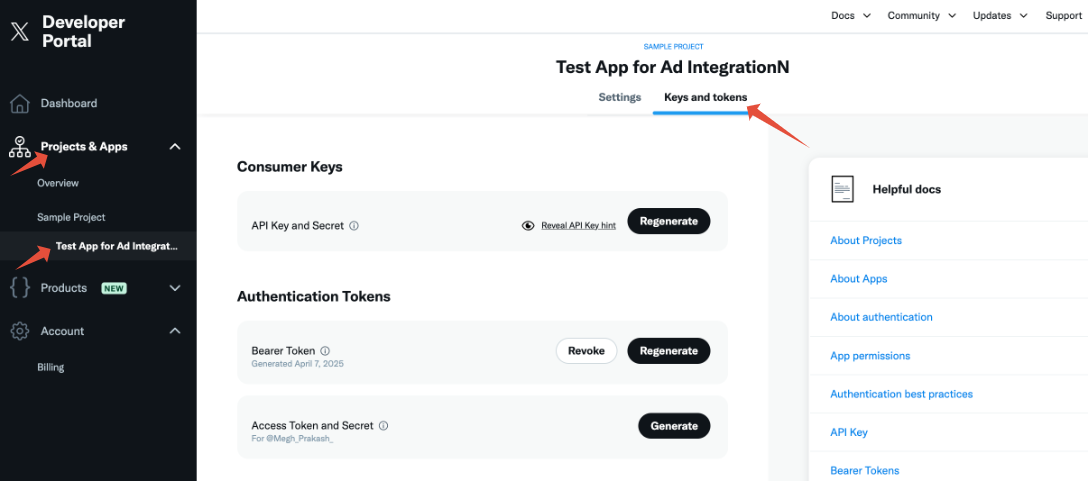This screenshot has height=481, width=1088.
Task: Open the Community dropdown menu
Action: click(x=921, y=15)
